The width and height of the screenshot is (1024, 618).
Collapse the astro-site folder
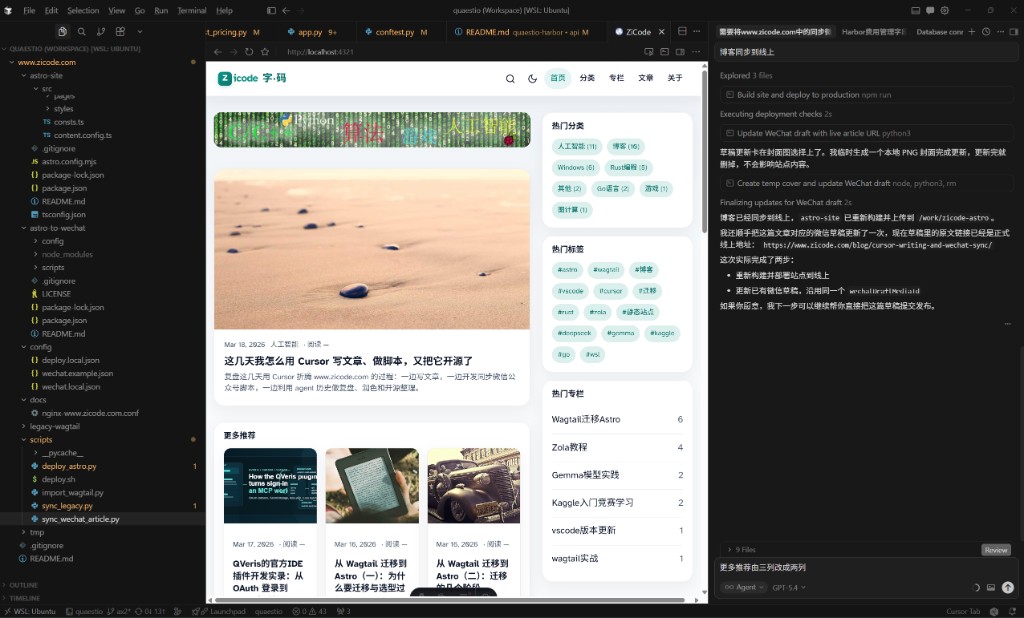[47, 74]
